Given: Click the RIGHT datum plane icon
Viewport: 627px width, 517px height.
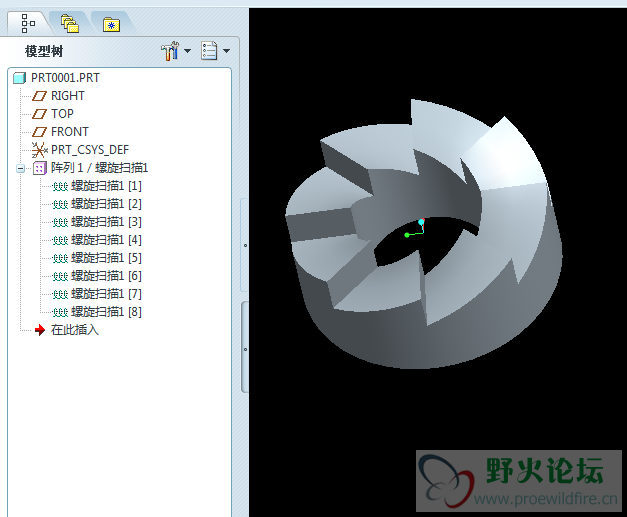Looking at the screenshot, I should (39, 96).
